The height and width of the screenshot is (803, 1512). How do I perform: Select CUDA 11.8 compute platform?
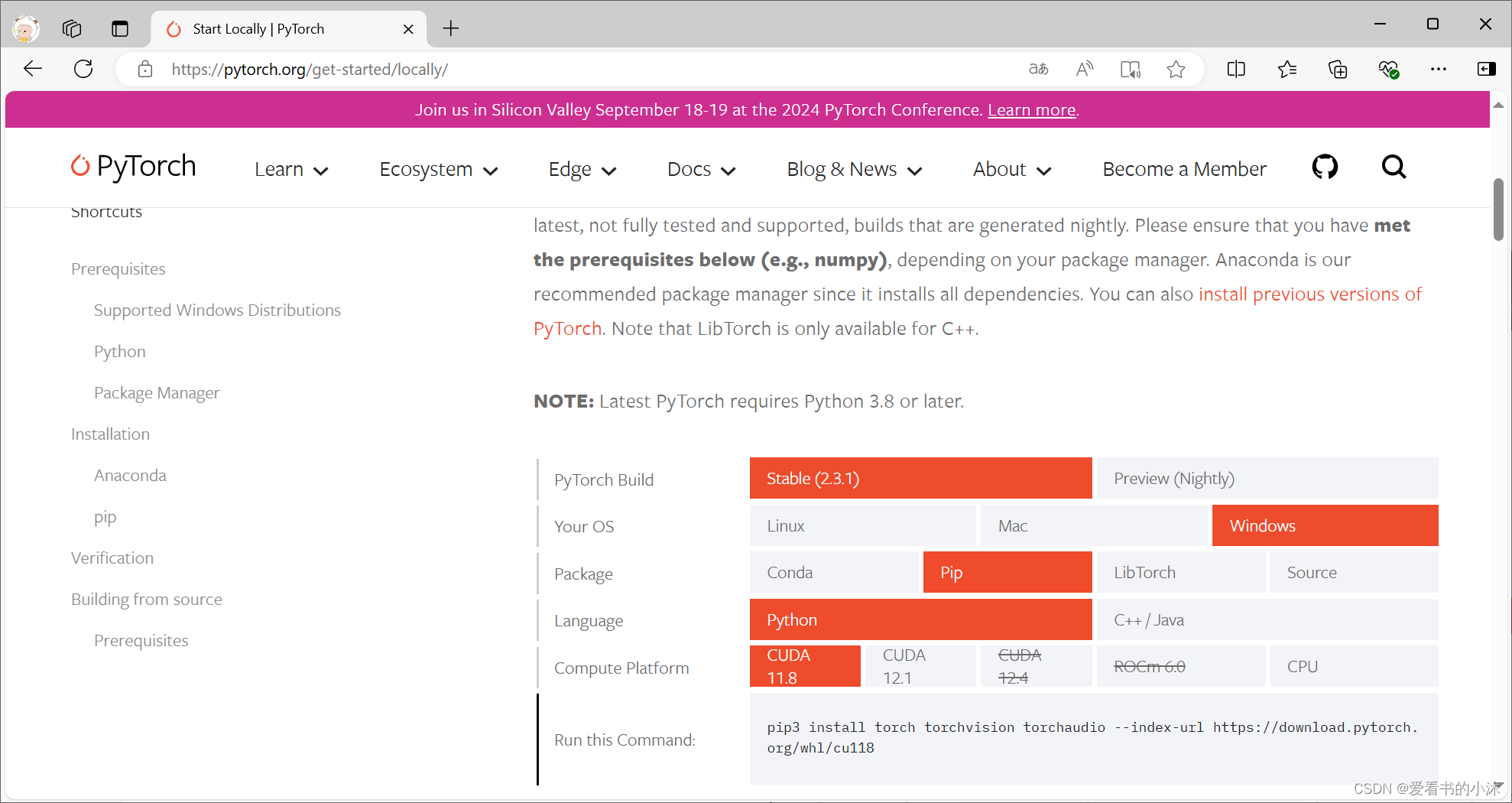805,667
